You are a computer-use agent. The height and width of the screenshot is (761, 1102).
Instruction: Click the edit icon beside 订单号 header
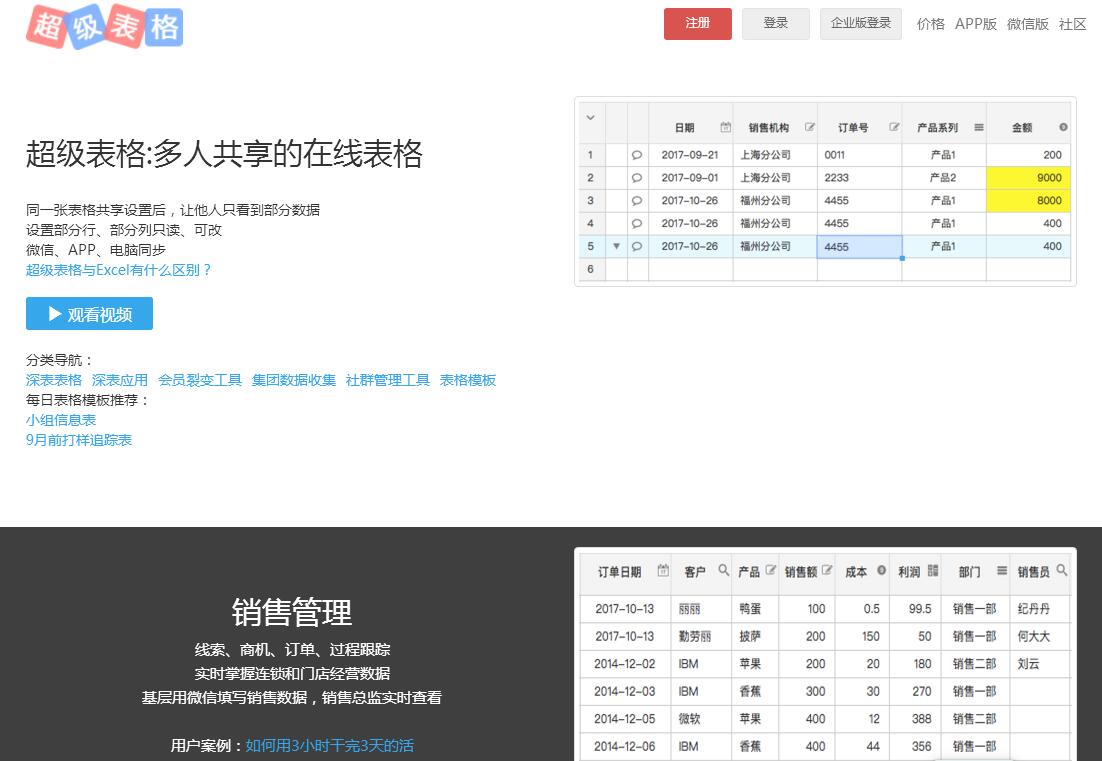point(894,127)
